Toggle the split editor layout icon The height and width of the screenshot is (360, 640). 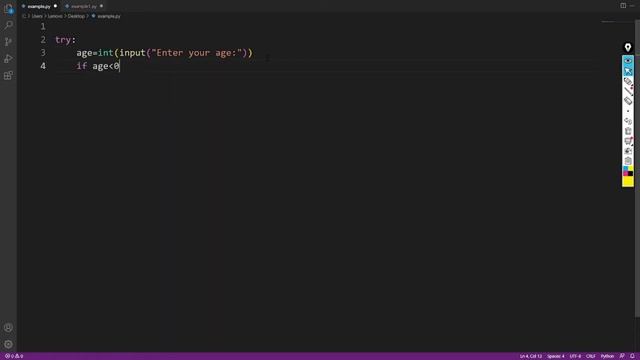(623, 6)
